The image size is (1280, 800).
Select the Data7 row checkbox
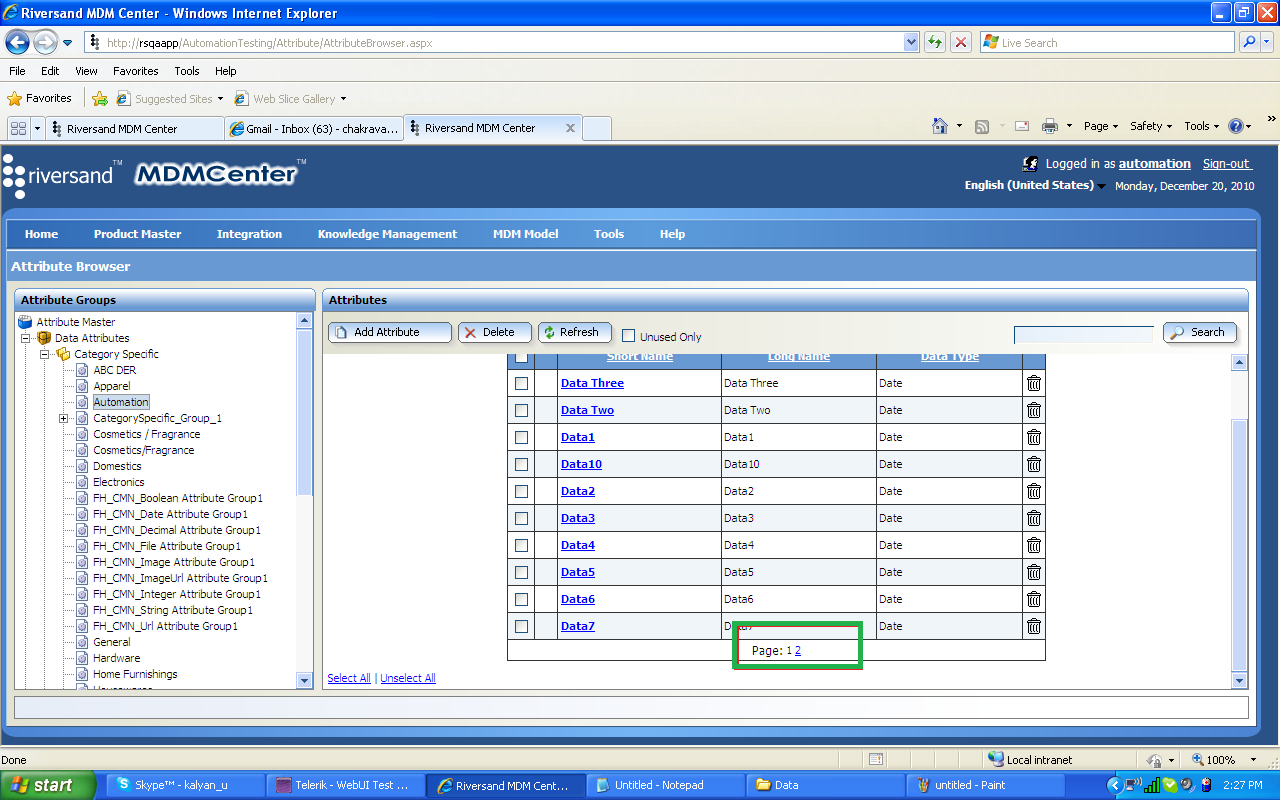tap(521, 626)
